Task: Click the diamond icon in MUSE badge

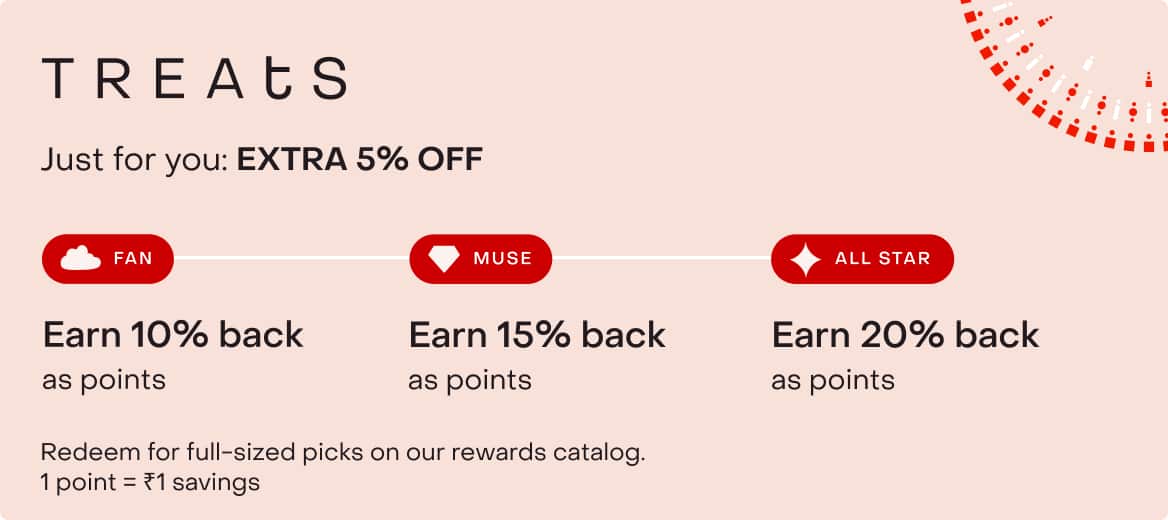Action: tap(444, 259)
